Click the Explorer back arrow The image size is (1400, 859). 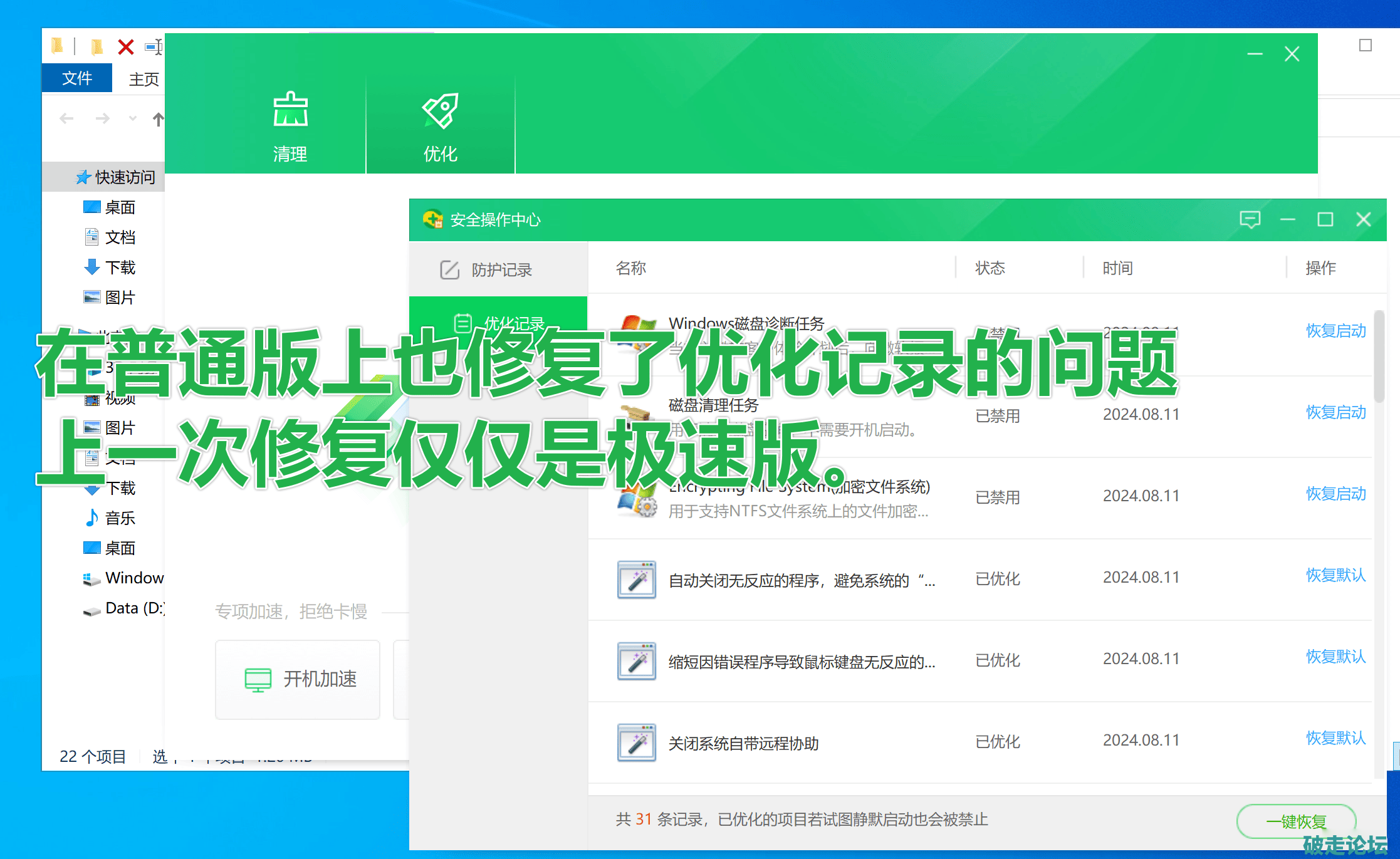click(x=66, y=118)
